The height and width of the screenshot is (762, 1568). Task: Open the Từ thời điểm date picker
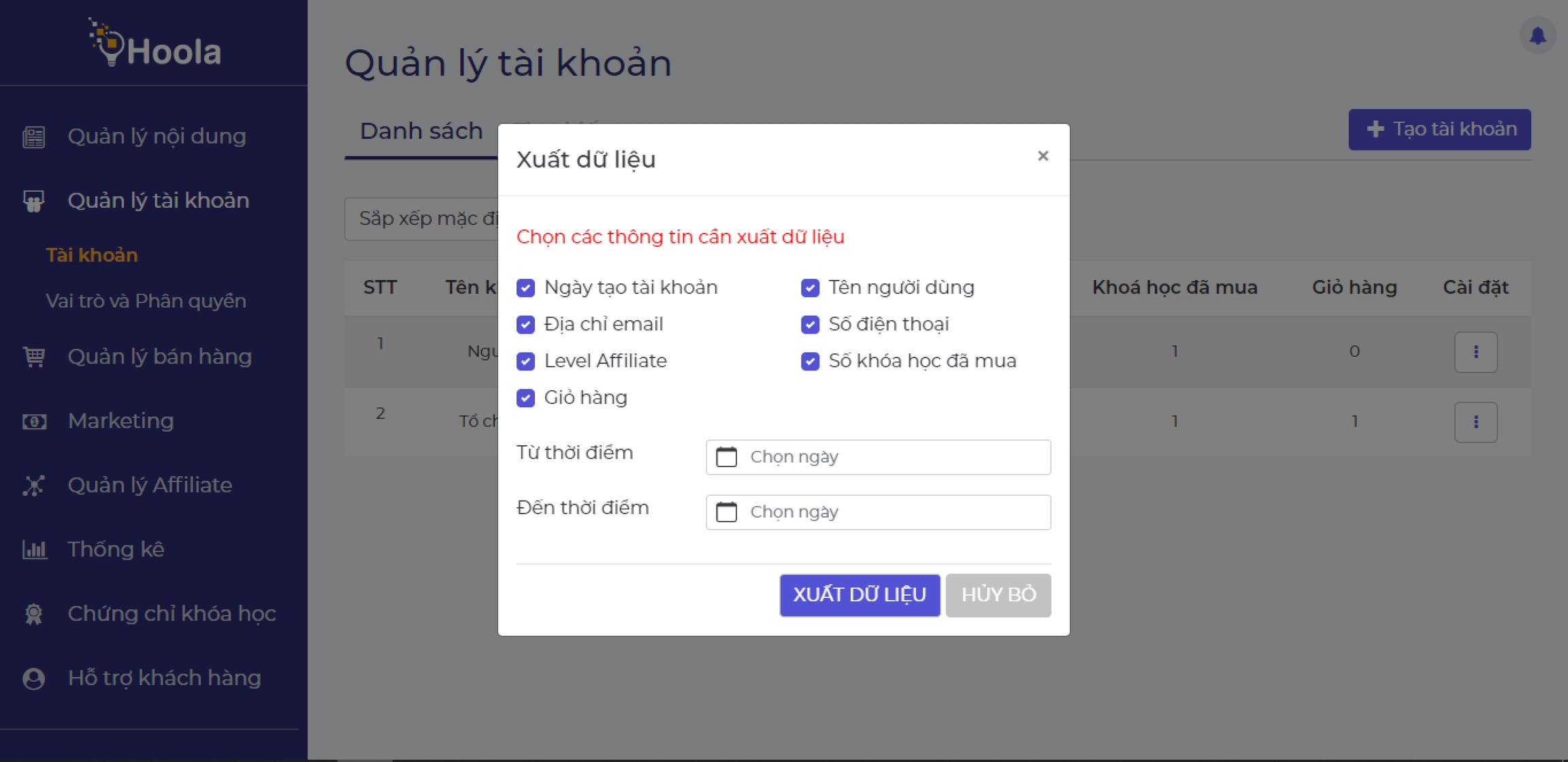[878, 457]
